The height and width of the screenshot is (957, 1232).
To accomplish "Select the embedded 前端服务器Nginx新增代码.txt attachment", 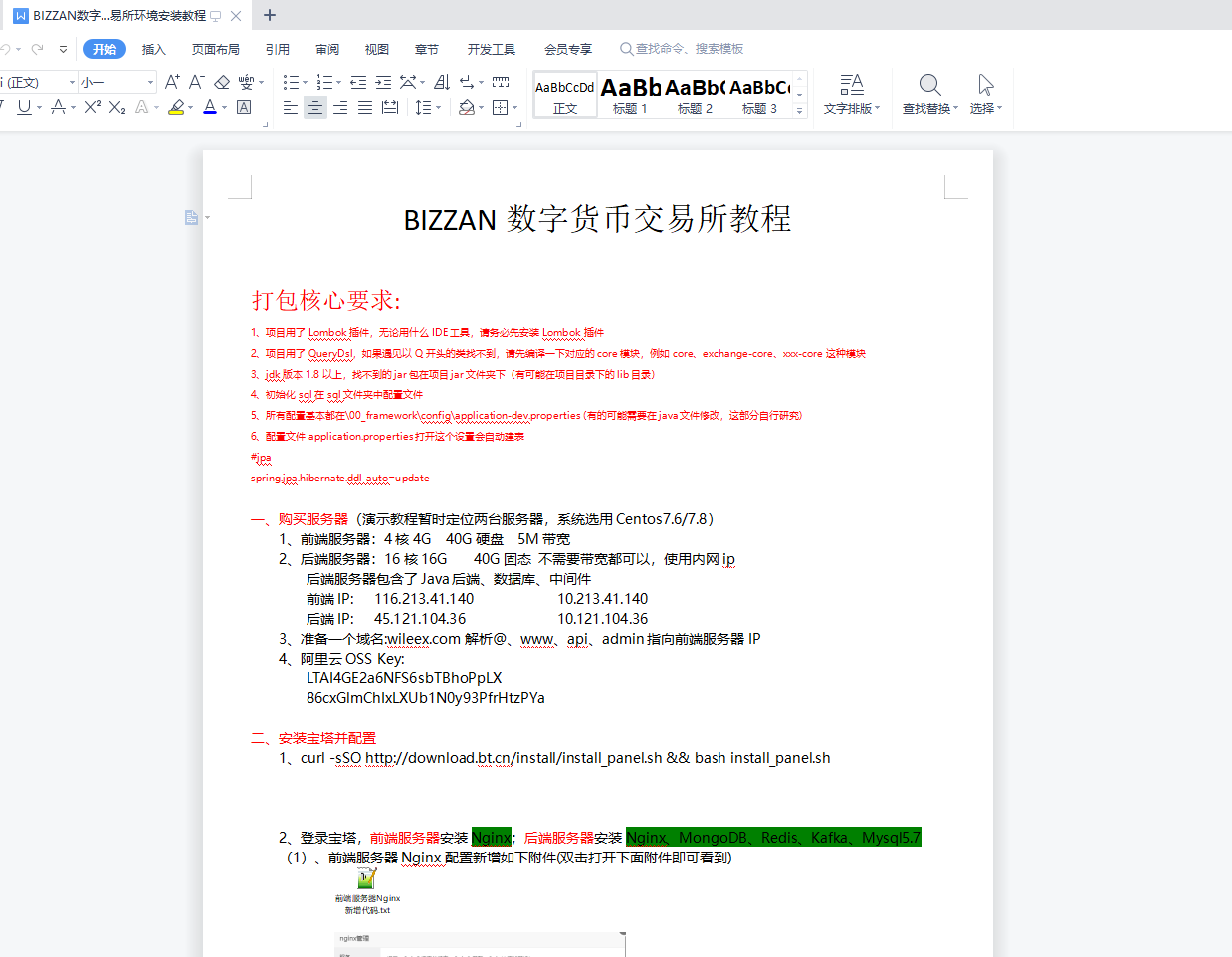I will (x=367, y=891).
